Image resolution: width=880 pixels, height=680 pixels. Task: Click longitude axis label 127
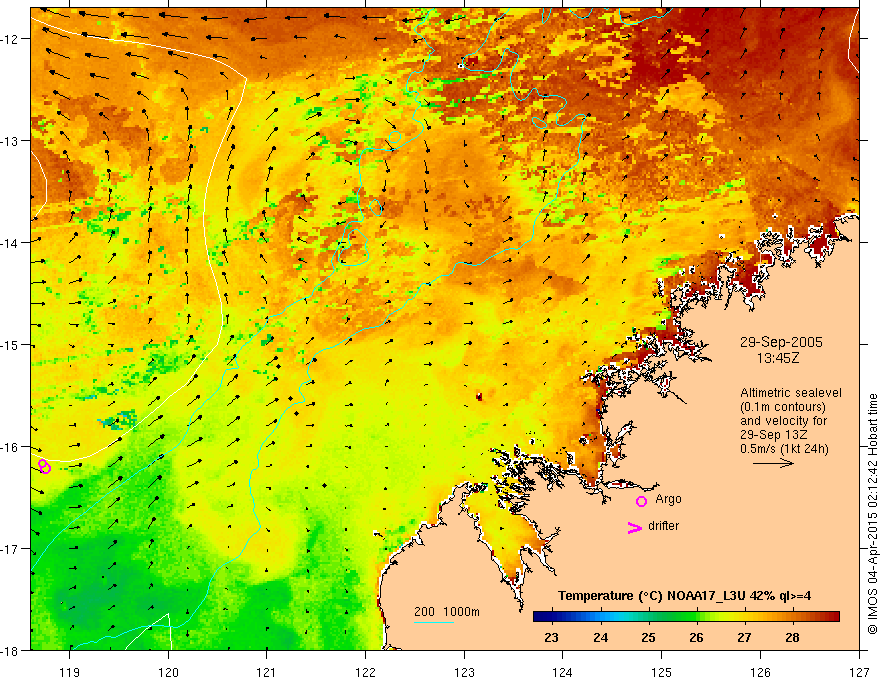[858, 672]
